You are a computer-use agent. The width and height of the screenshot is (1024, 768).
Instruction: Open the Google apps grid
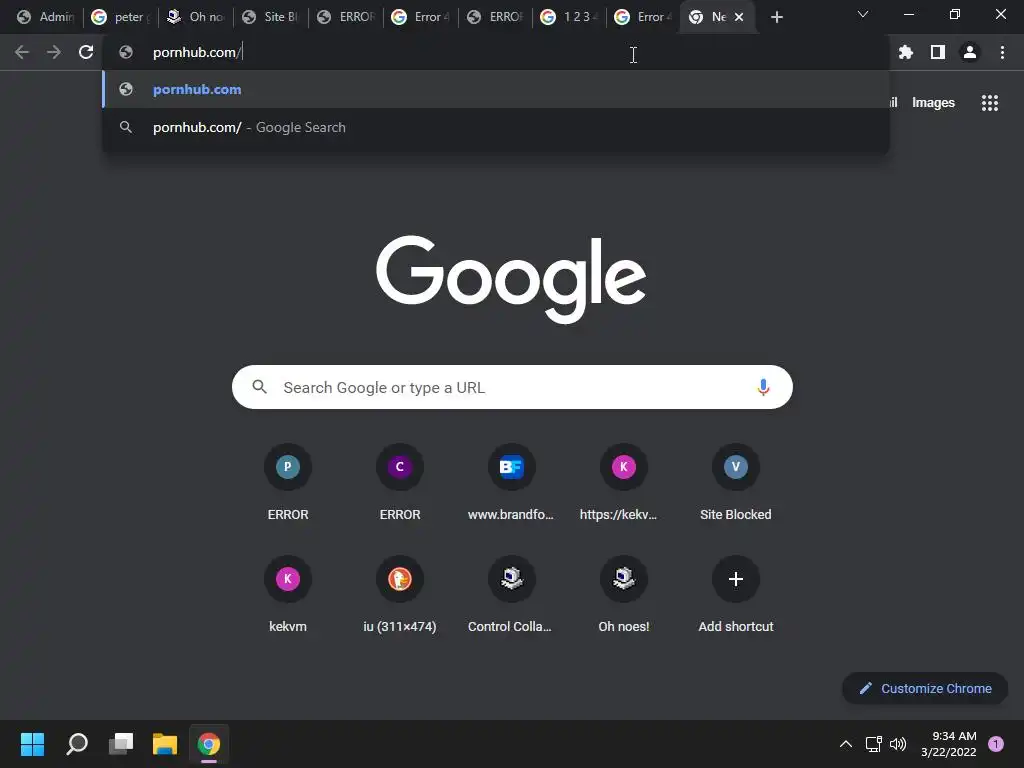tap(990, 103)
